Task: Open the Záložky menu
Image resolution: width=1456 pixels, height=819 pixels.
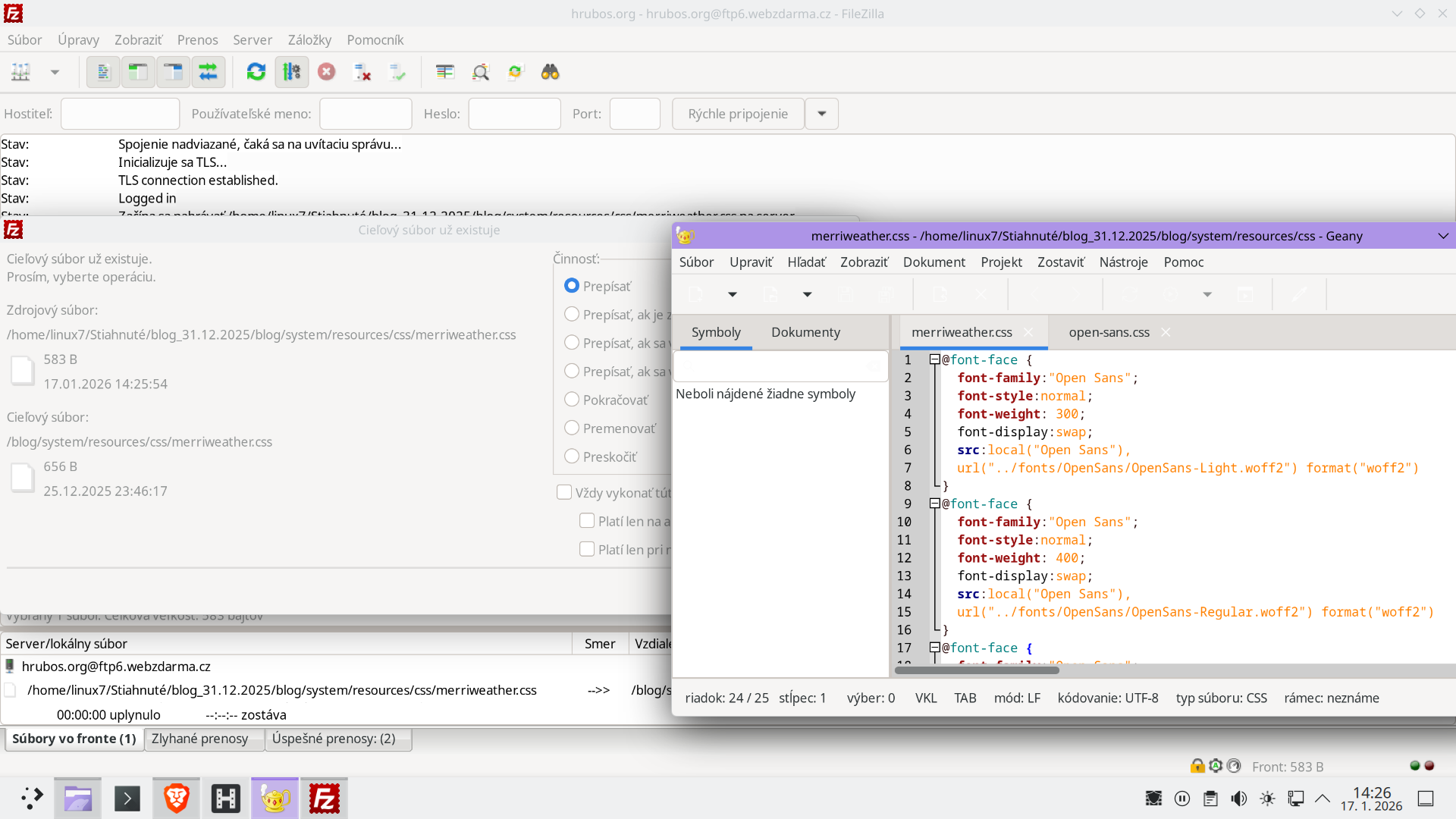Action: pyautogui.click(x=309, y=39)
